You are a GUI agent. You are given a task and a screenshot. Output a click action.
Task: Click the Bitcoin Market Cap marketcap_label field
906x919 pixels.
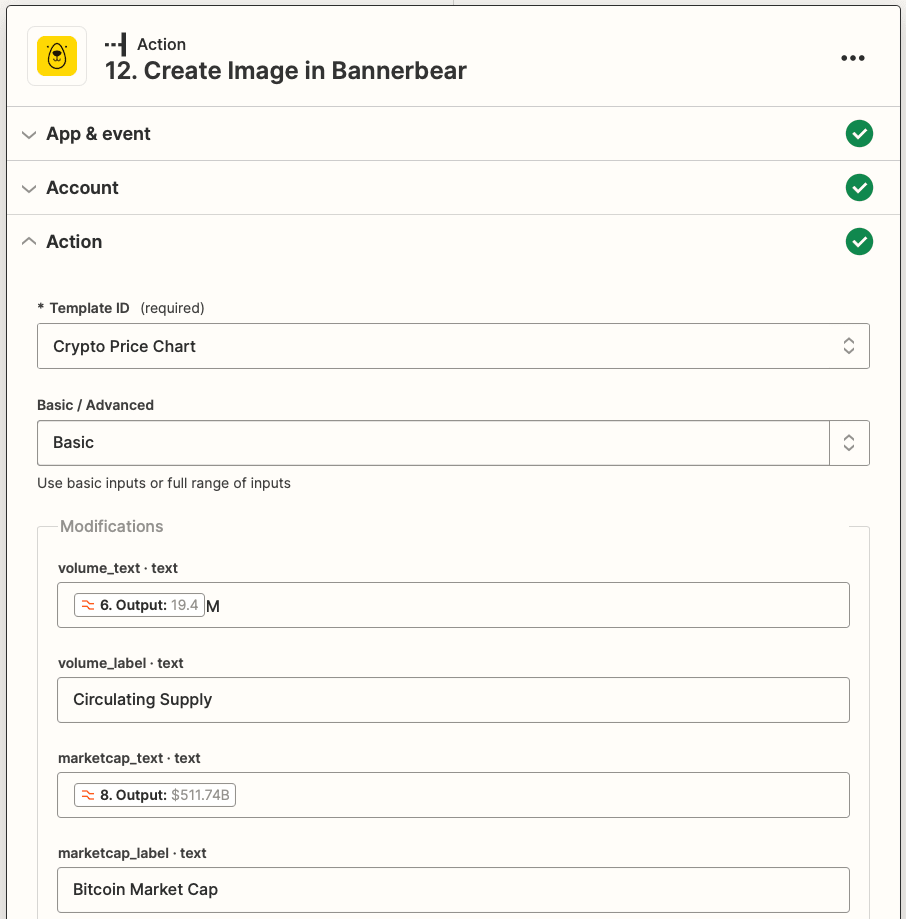453,889
